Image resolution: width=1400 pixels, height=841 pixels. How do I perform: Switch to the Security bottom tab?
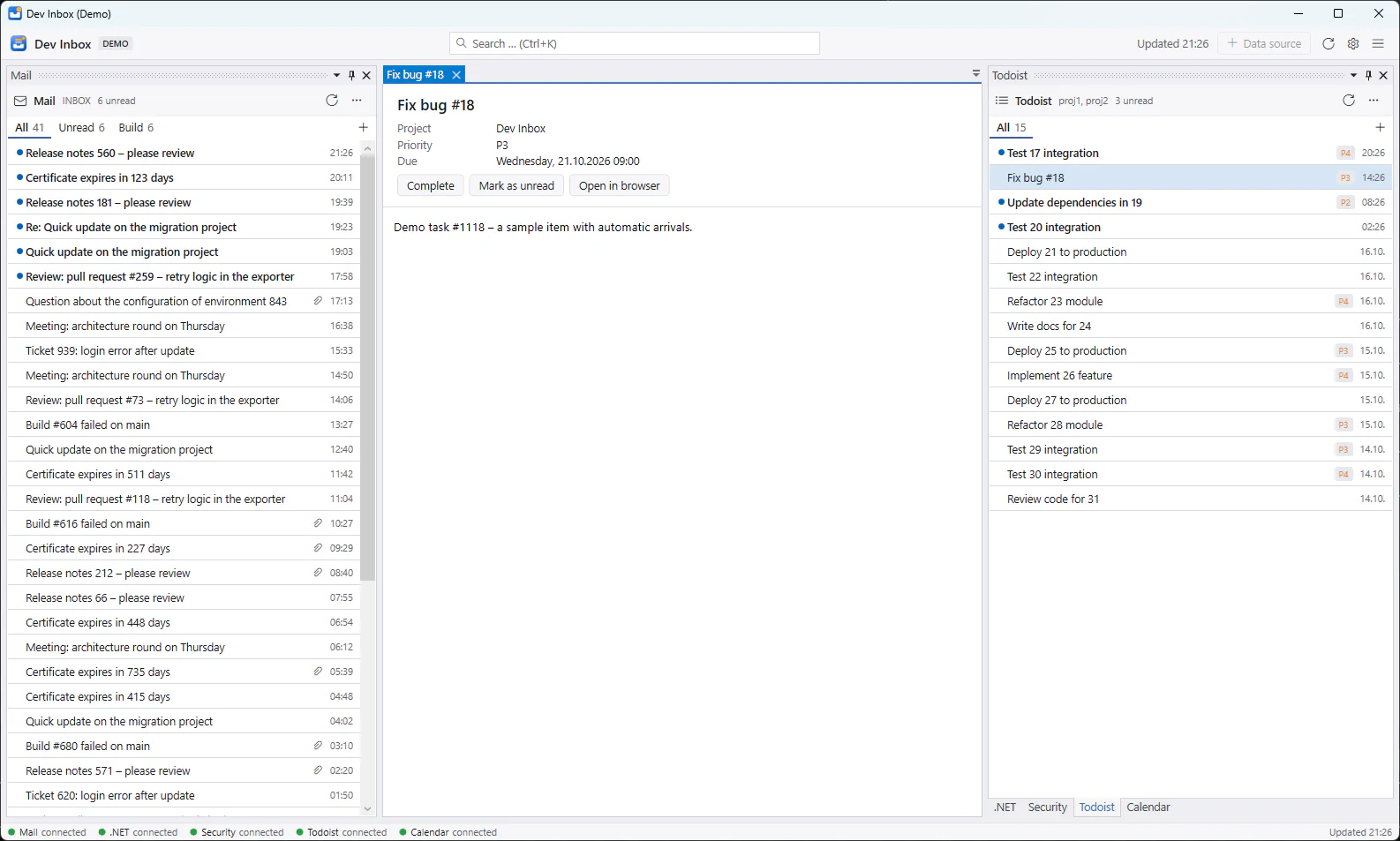[1047, 807]
